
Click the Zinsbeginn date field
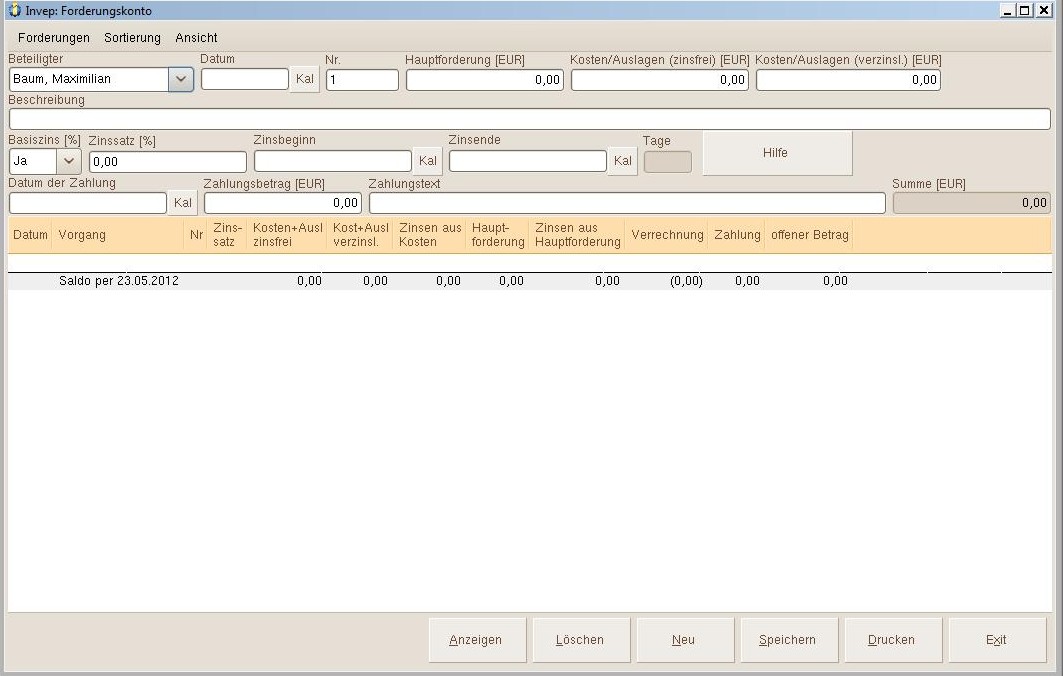tap(332, 161)
